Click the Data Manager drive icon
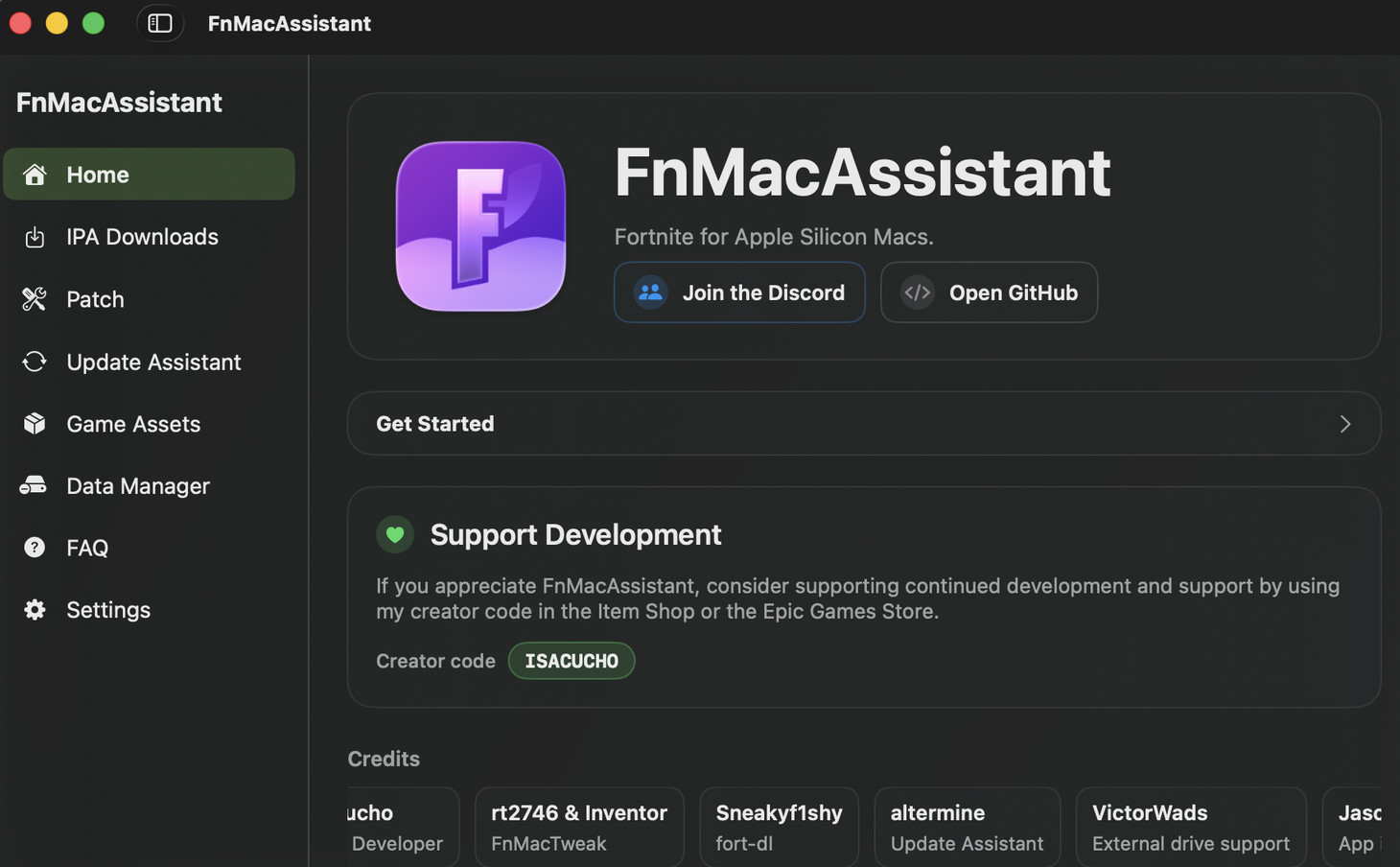The width and height of the screenshot is (1400, 867). 34,485
